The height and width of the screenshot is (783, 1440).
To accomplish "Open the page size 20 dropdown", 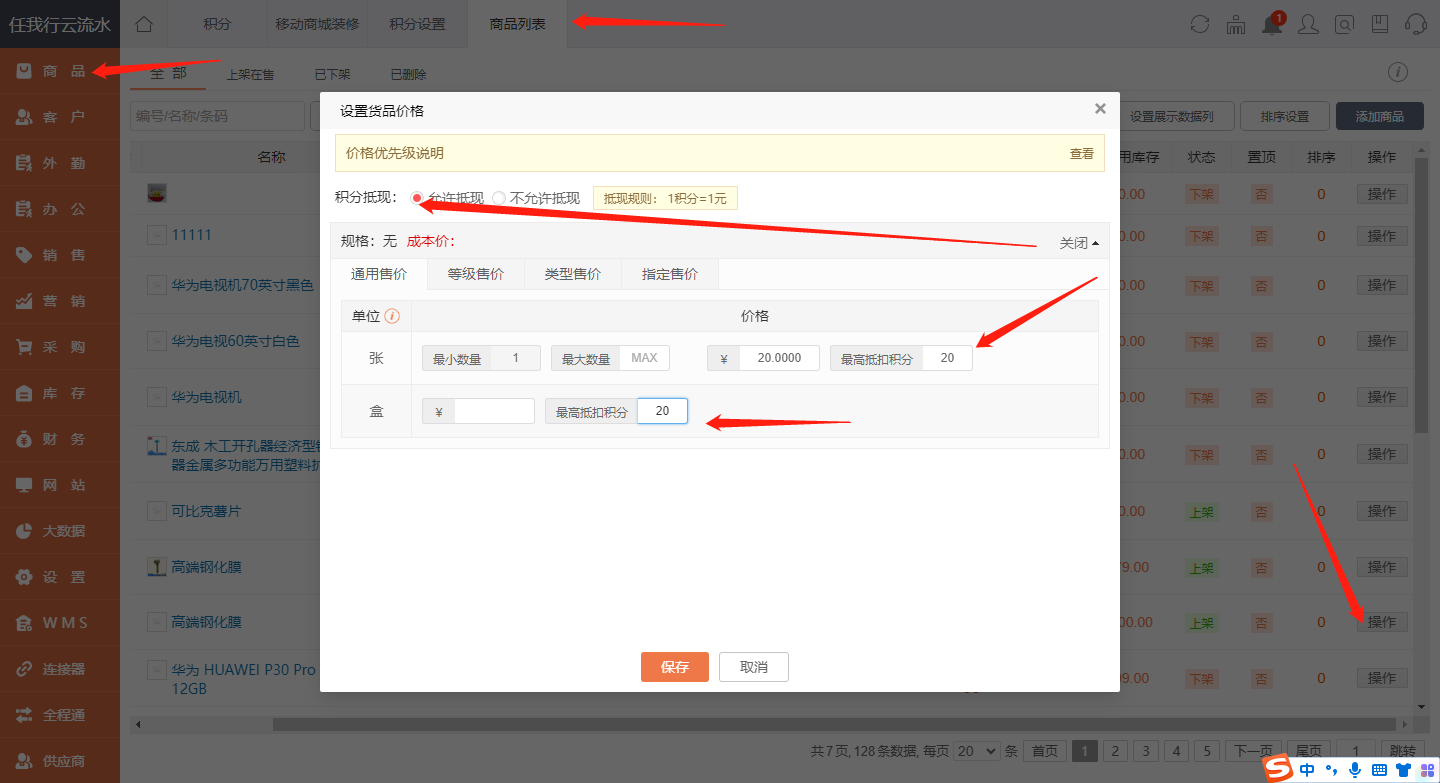I will (976, 750).
